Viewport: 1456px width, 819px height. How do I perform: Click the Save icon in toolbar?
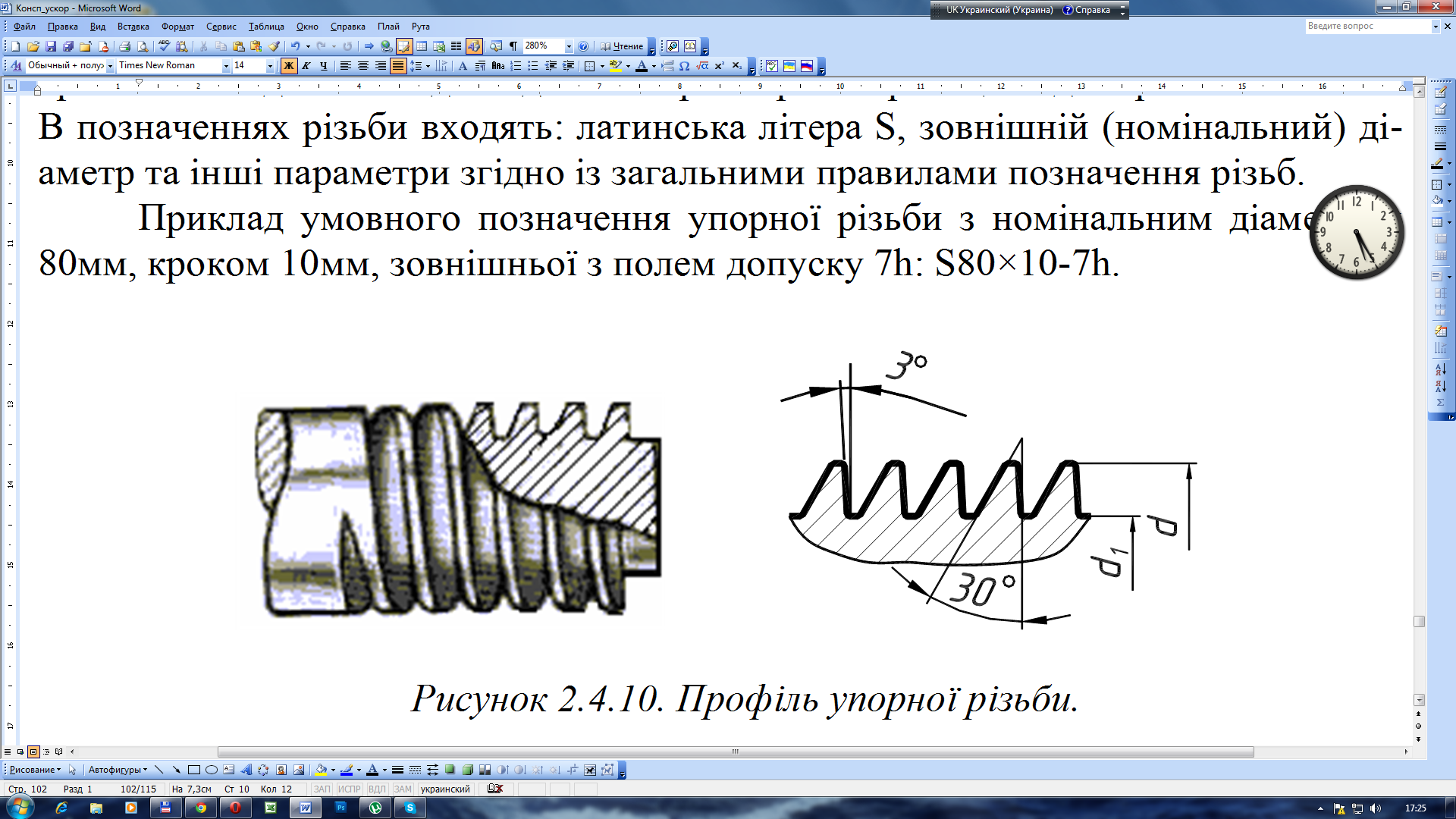[51, 46]
